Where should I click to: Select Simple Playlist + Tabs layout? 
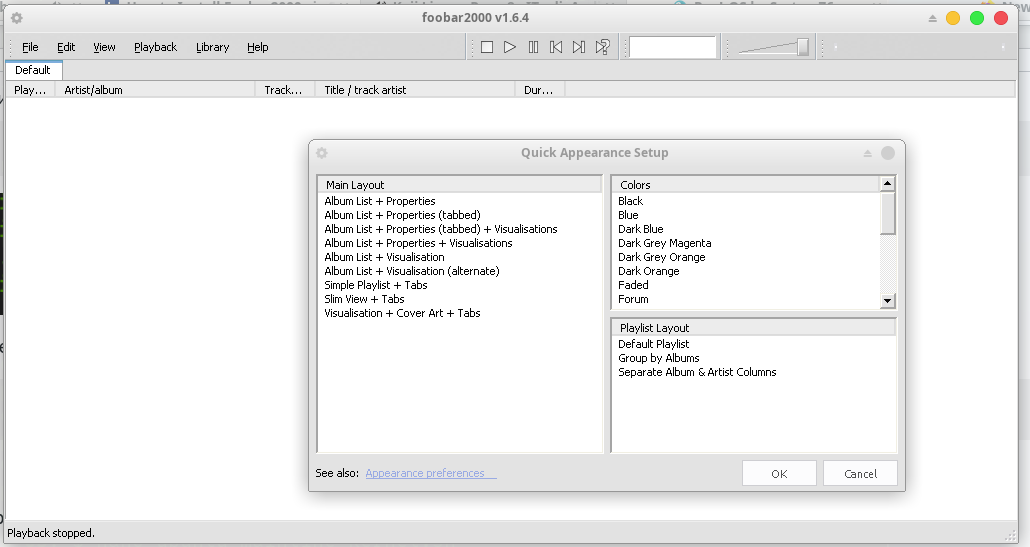coord(376,285)
